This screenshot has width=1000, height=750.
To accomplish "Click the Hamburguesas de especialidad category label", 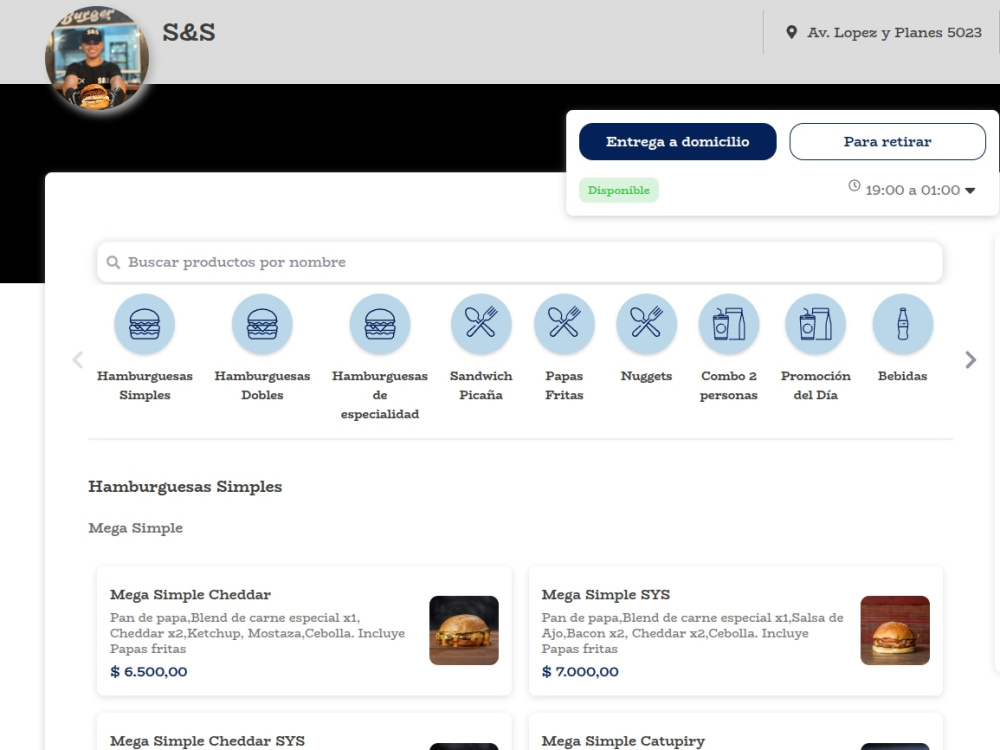I will 380,395.
